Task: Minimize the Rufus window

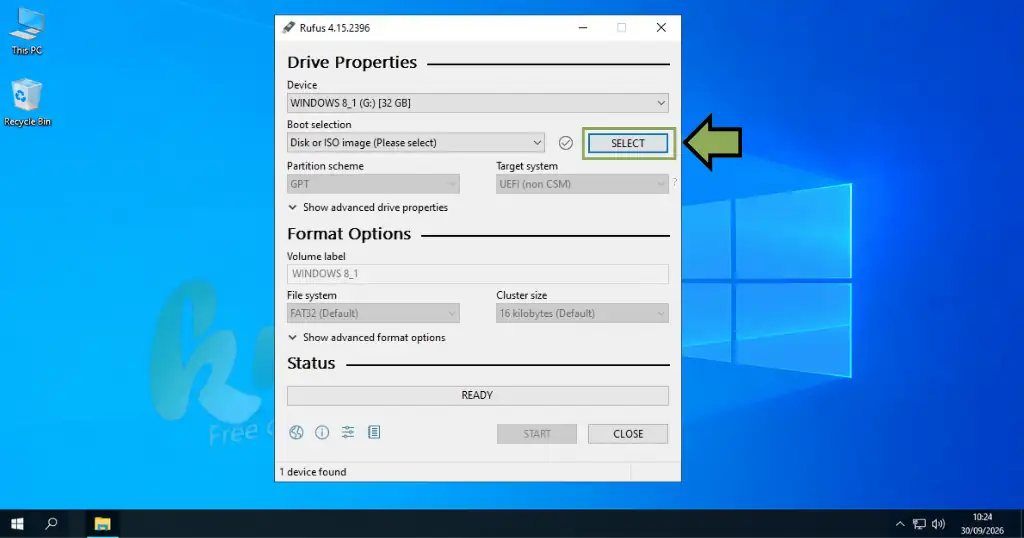Action: [x=583, y=27]
